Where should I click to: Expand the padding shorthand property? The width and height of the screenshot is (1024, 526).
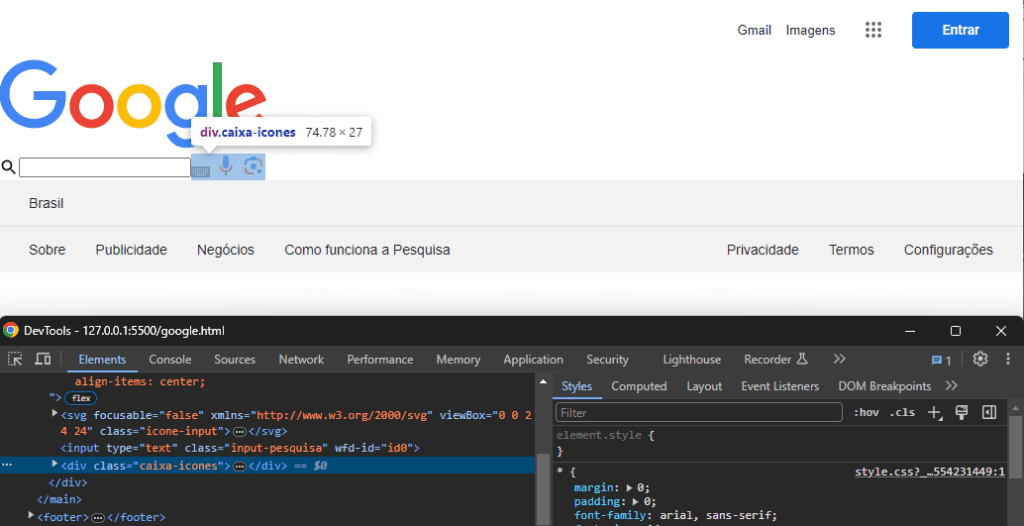pos(637,502)
